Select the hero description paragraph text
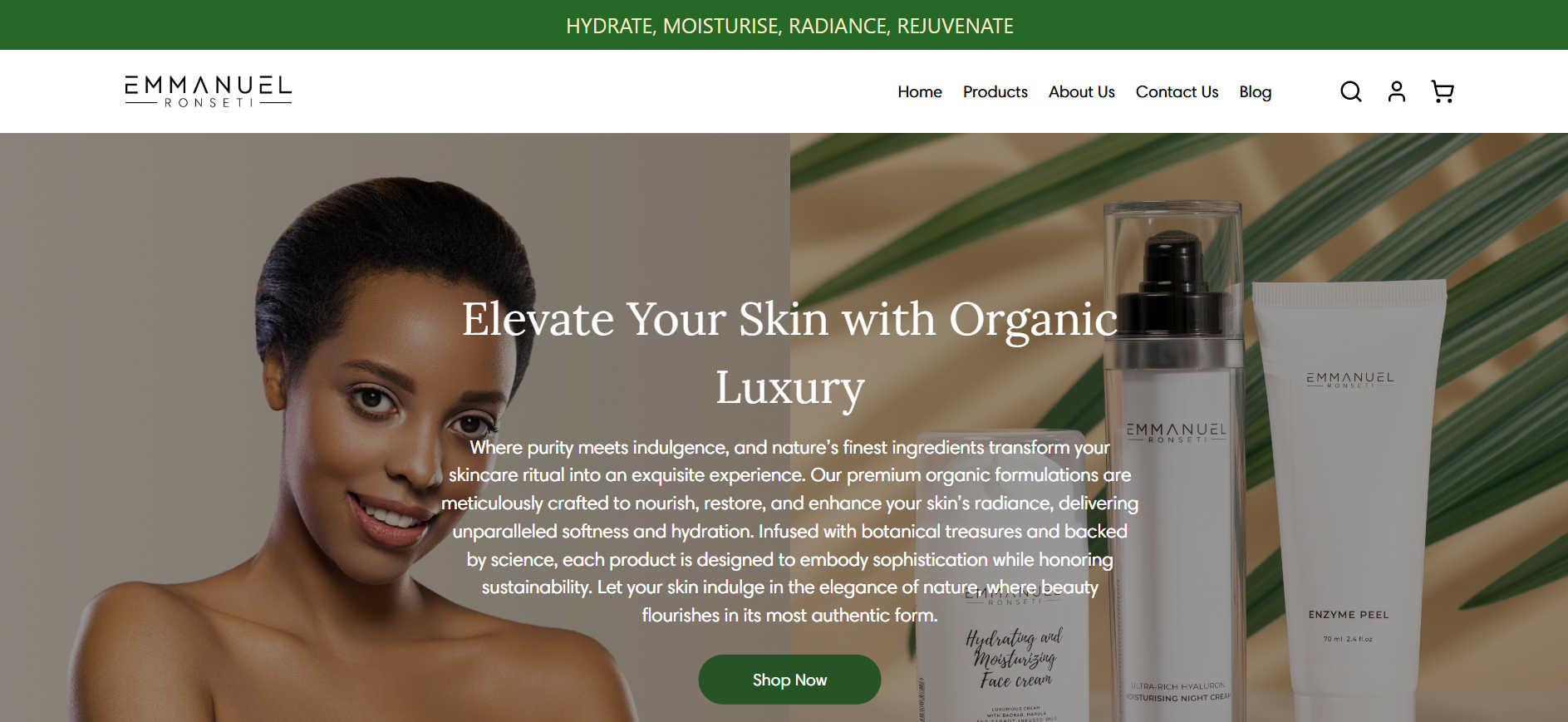This screenshot has height=722, width=1568. click(x=789, y=531)
